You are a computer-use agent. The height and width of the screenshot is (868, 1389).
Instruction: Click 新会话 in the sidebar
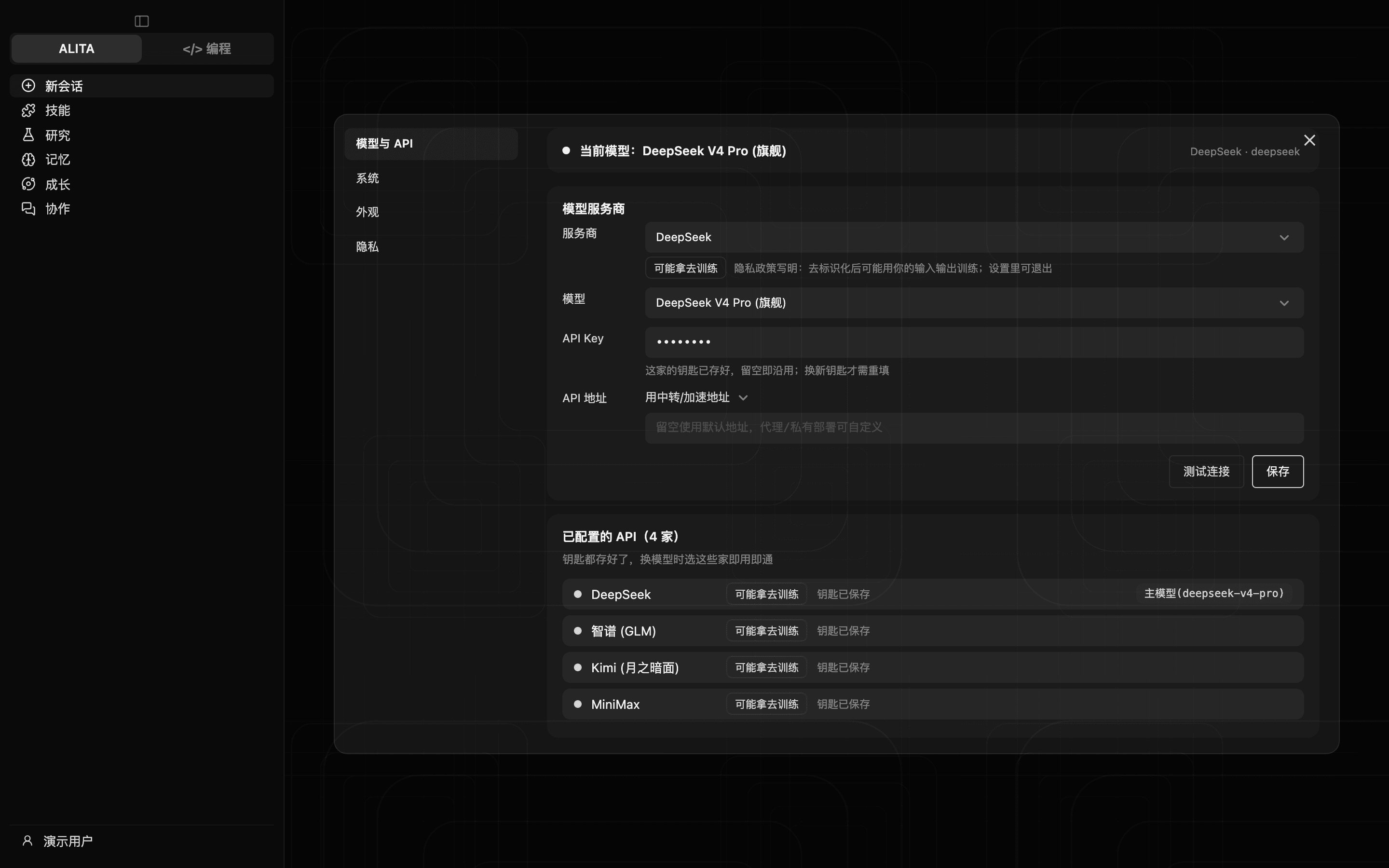[142, 85]
